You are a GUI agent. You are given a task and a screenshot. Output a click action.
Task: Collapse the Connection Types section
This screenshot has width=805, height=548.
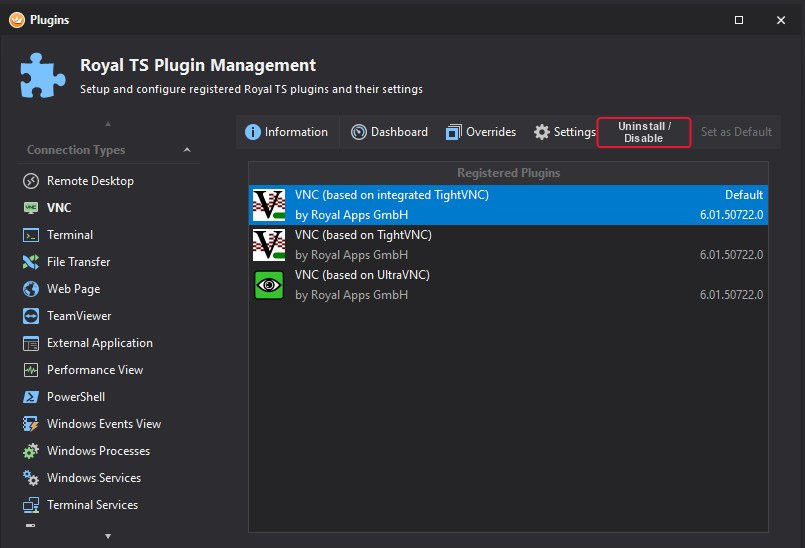click(x=187, y=150)
